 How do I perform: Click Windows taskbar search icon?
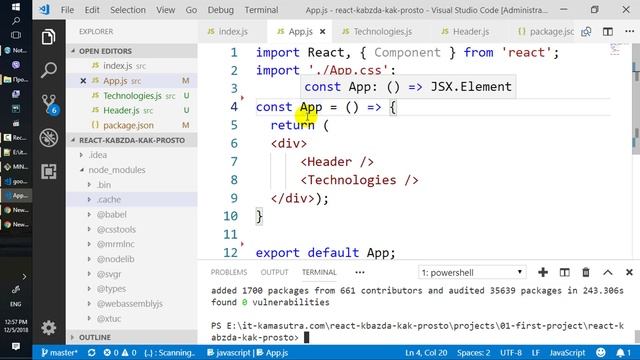[16, 20]
